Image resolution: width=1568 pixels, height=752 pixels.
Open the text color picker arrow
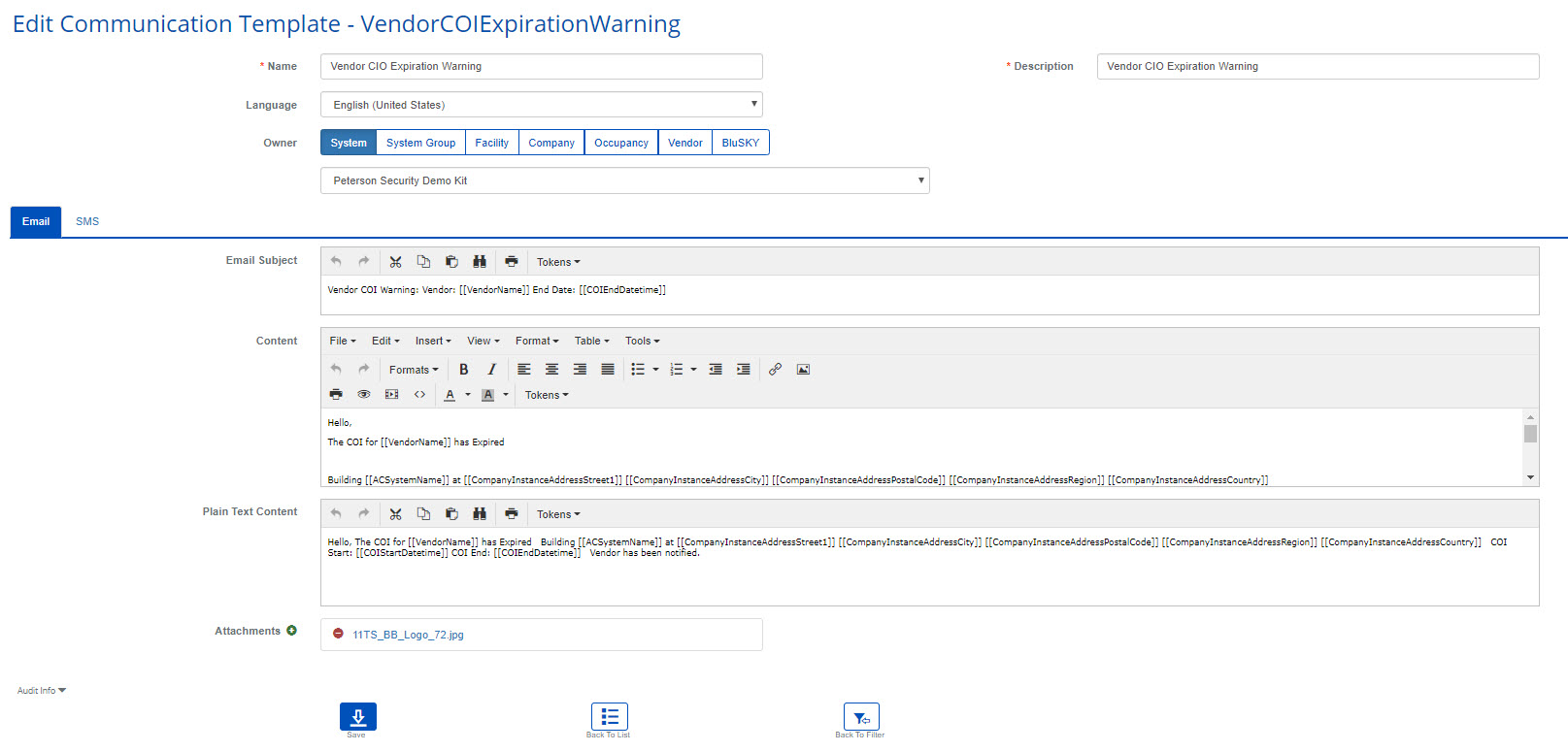(x=468, y=395)
